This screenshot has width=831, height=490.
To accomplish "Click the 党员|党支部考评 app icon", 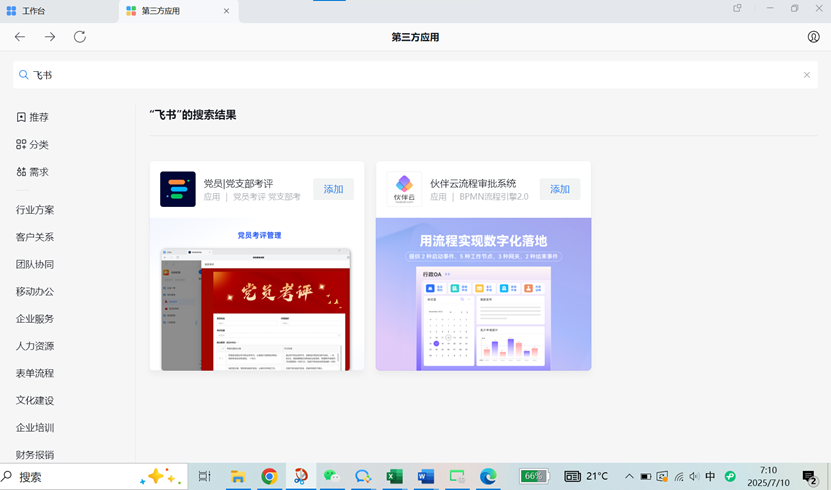I will coord(178,189).
